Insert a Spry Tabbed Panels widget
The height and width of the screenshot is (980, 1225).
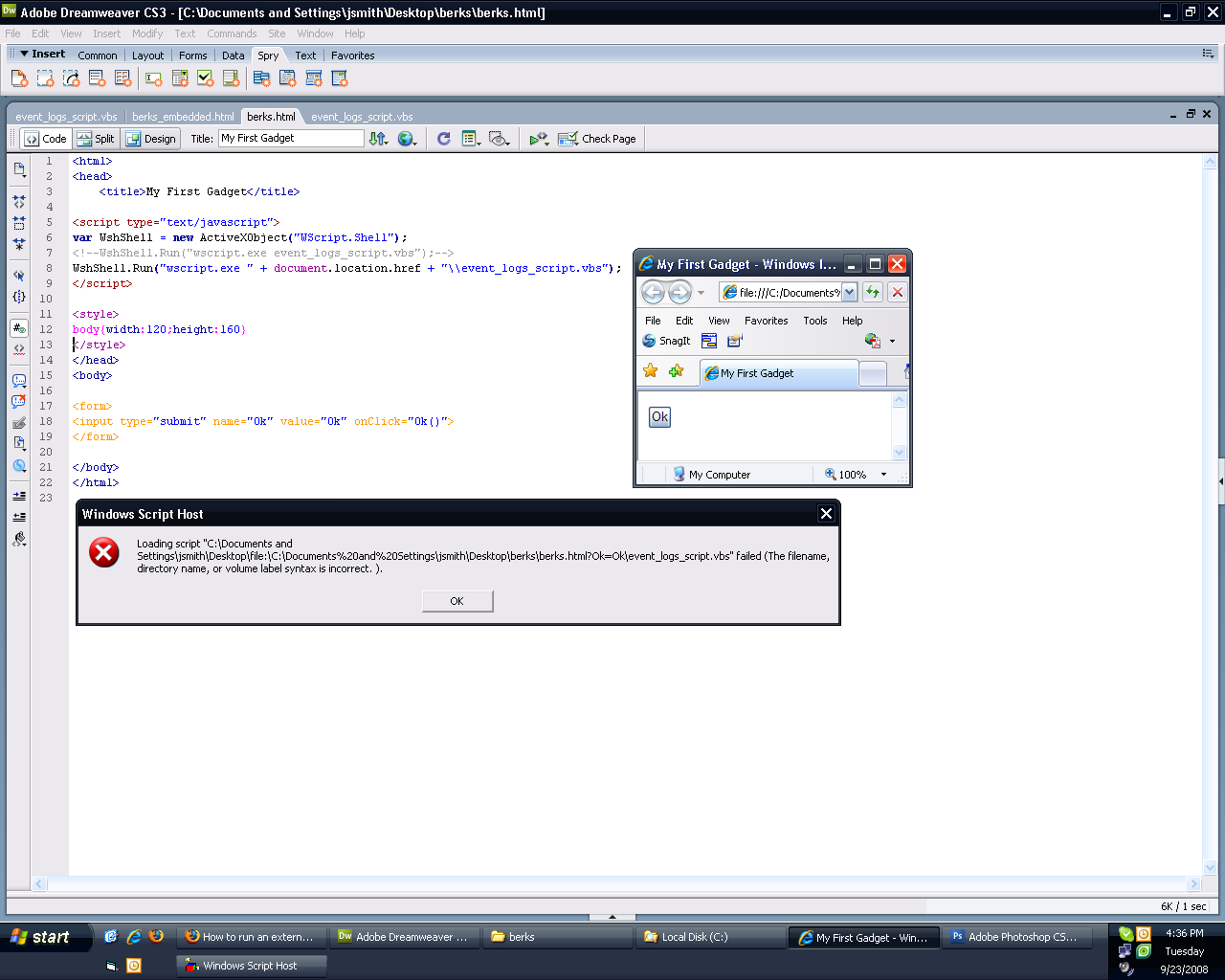pos(285,78)
